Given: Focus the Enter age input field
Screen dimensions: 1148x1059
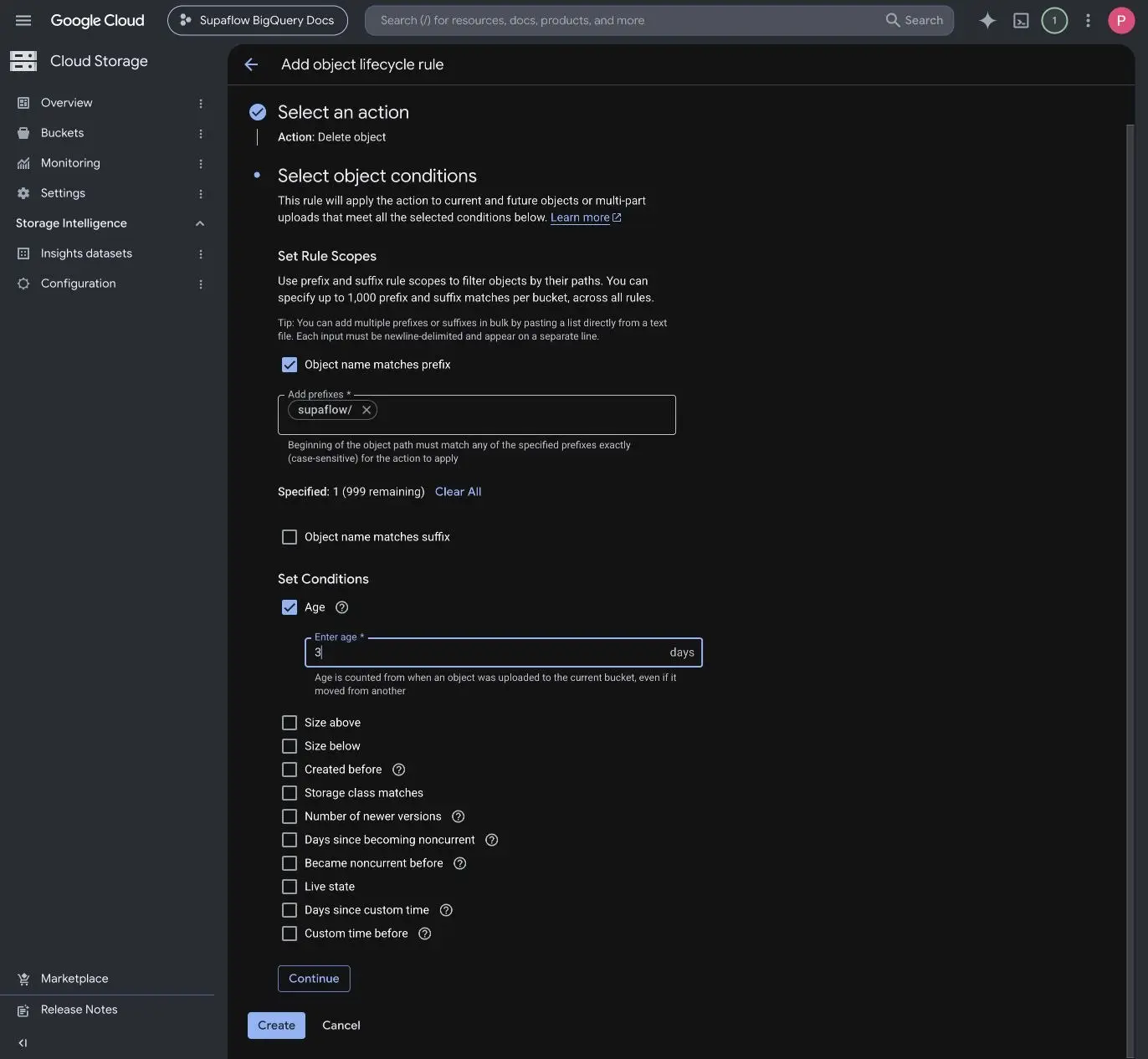Looking at the screenshot, I should pyautogui.click(x=503, y=652).
